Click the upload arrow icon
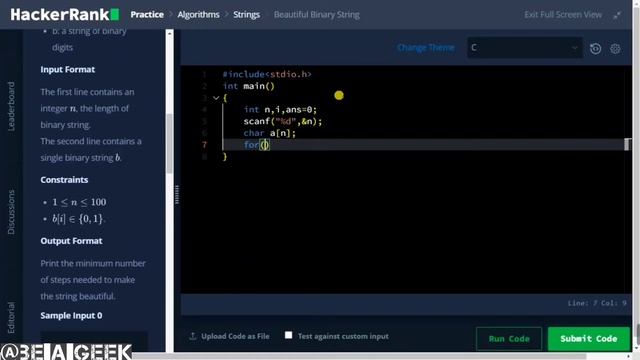This screenshot has width=640, height=360. pyautogui.click(x=193, y=336)
